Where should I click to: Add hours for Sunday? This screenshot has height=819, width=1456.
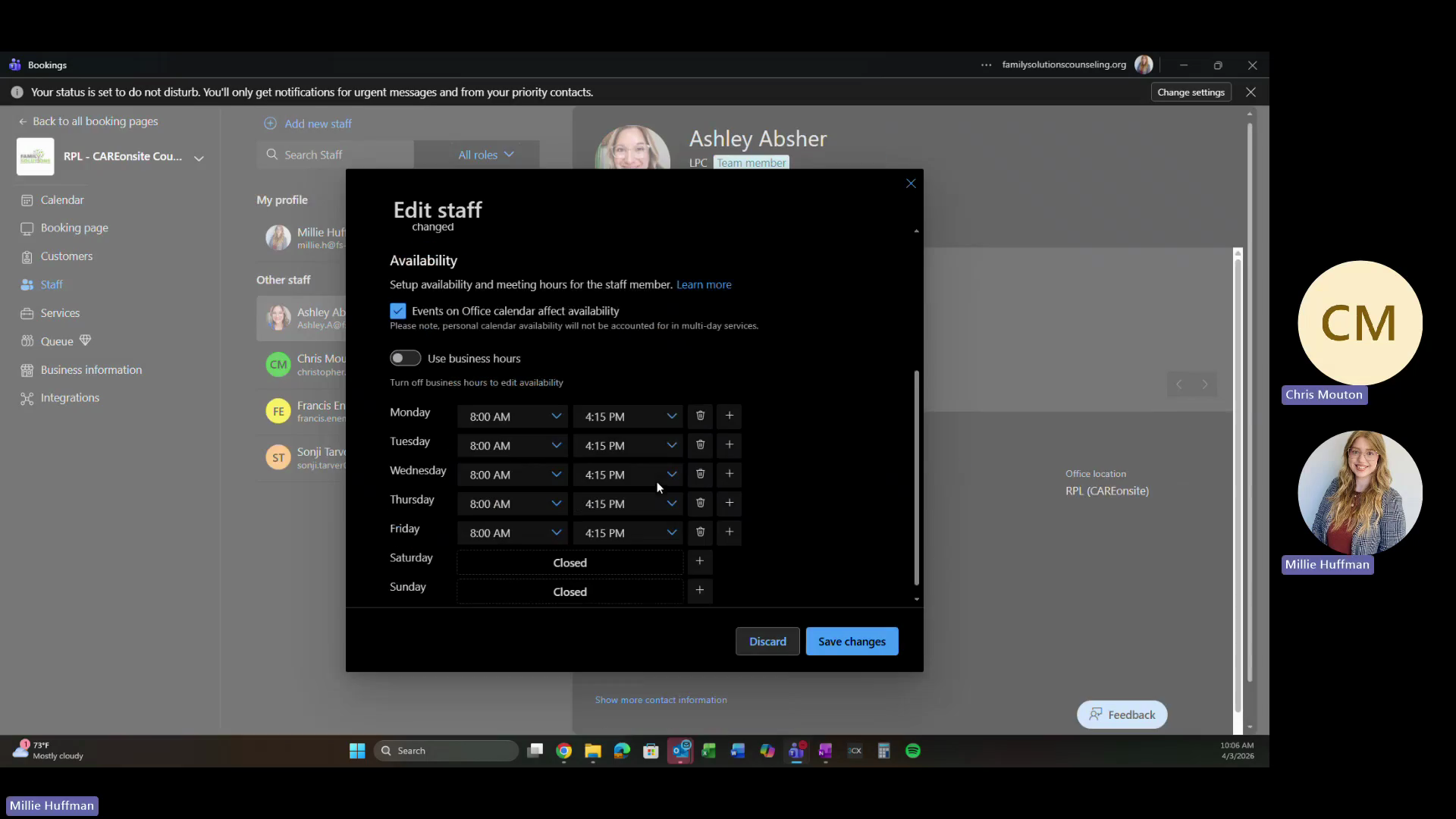point(700,591)
